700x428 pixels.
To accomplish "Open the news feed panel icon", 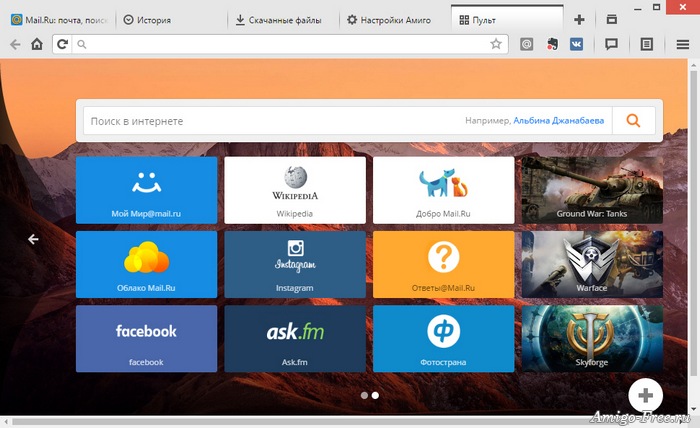I will [646, 44].
